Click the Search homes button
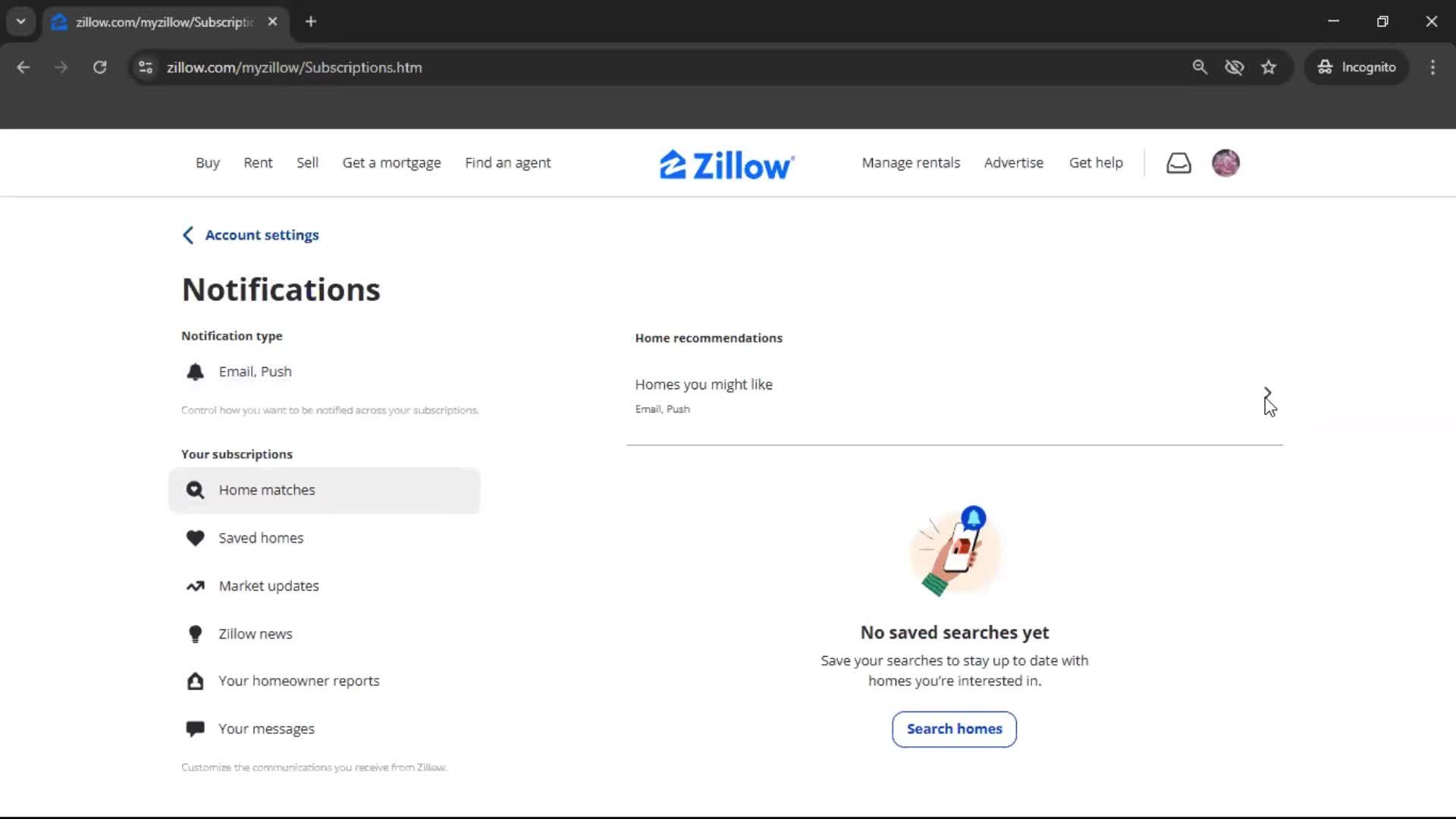Screen dimensions: 1456x819 954,729
